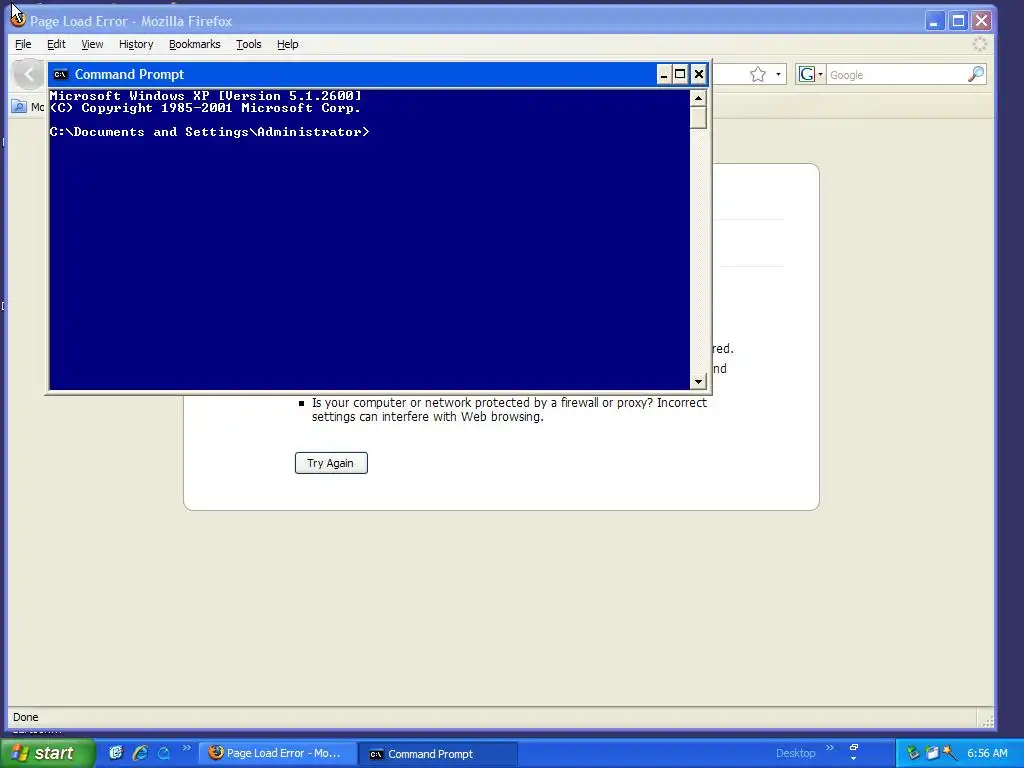Open the Help menu in Firefox
This screenshot has height=768, width=1024.
pos(287,44)
